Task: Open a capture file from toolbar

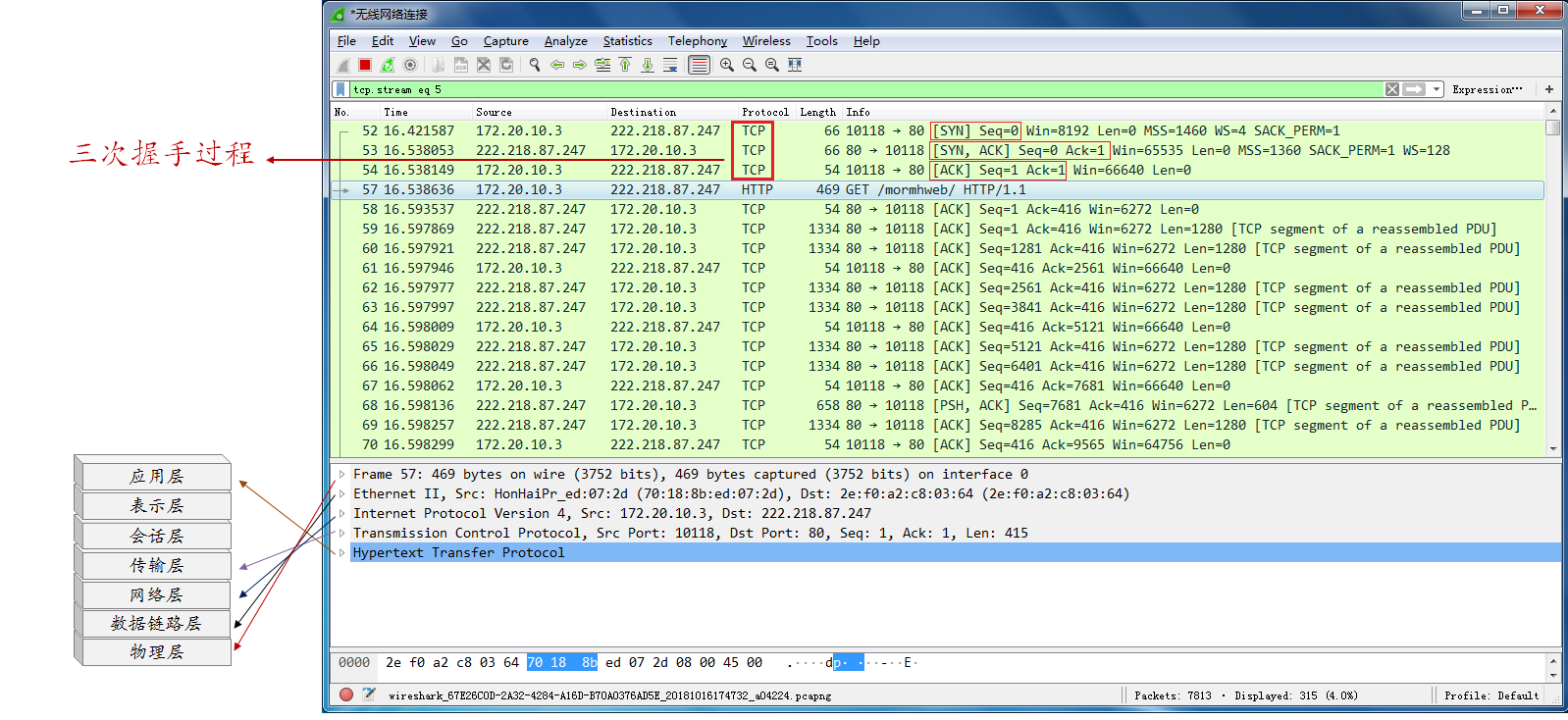Action: pos(438,65)
